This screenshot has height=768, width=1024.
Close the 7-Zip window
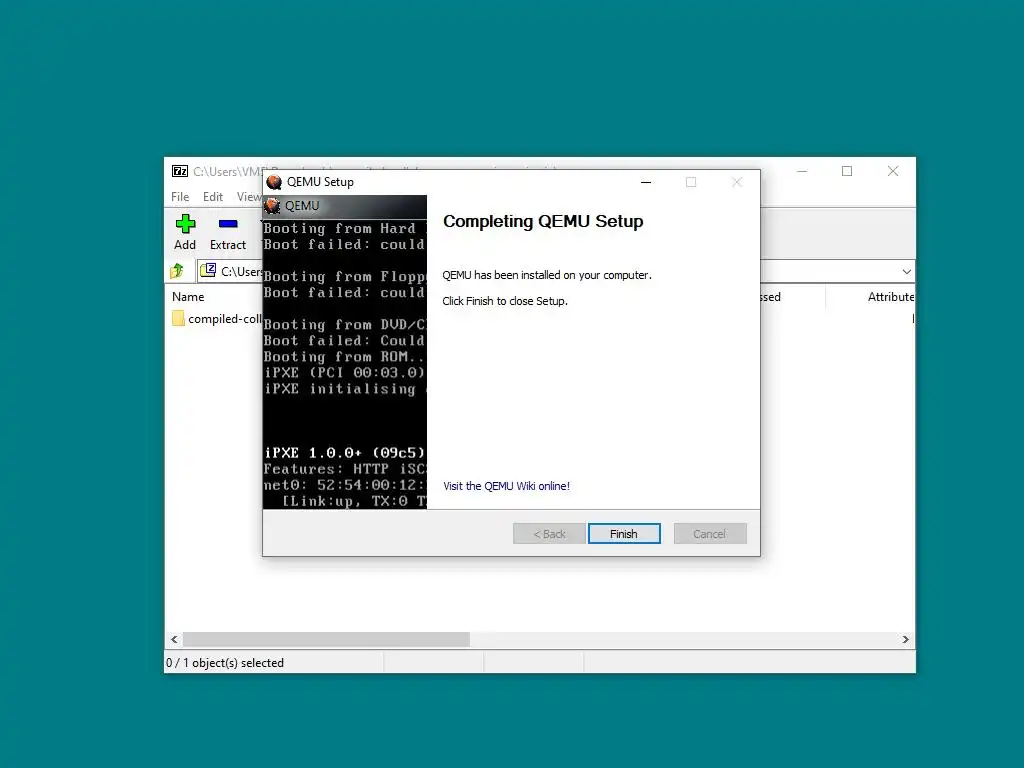click(x=893, y=171)
